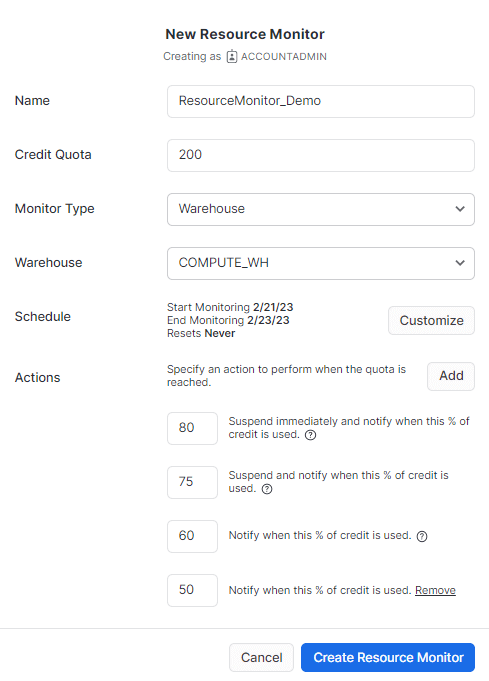Click the 'Start Monitoring 2/21/23' text
The width and height of the screenshot is (489, 681).
point(230,307)
